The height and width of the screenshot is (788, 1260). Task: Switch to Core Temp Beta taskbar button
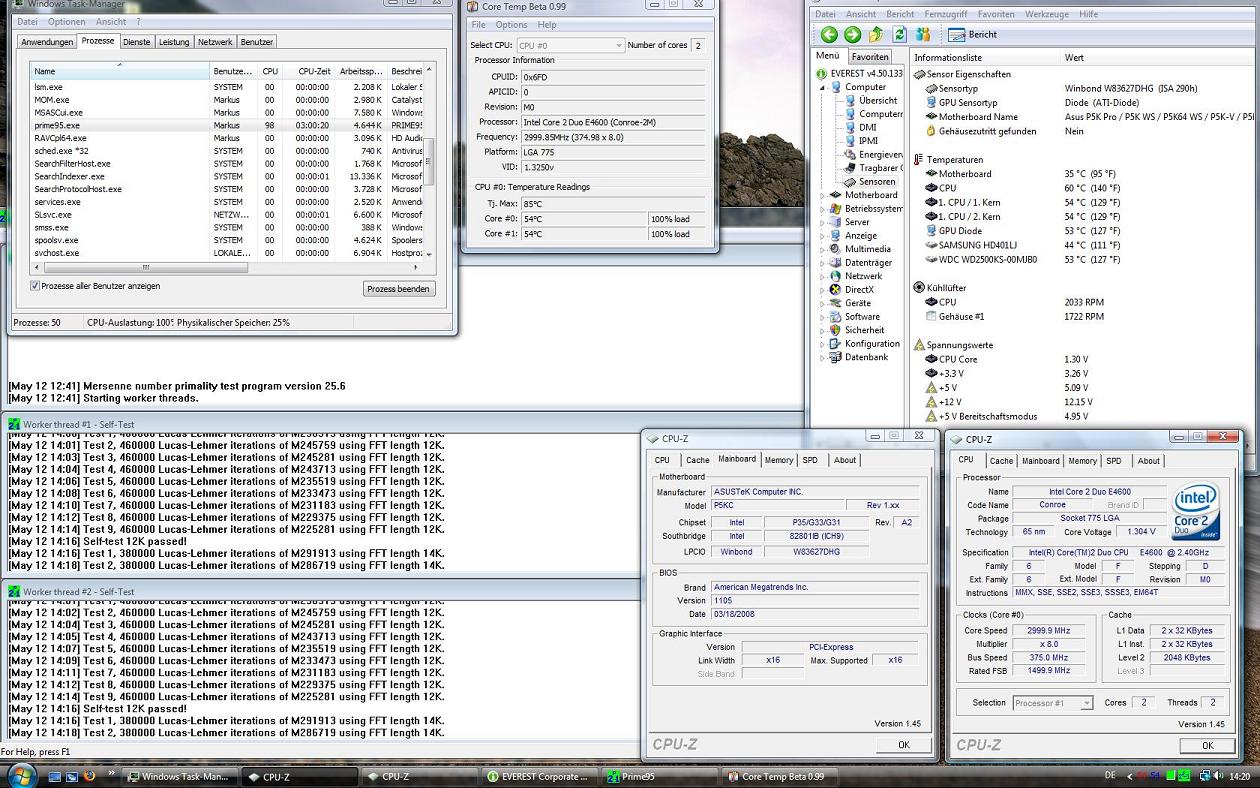(x=781, y=777)
